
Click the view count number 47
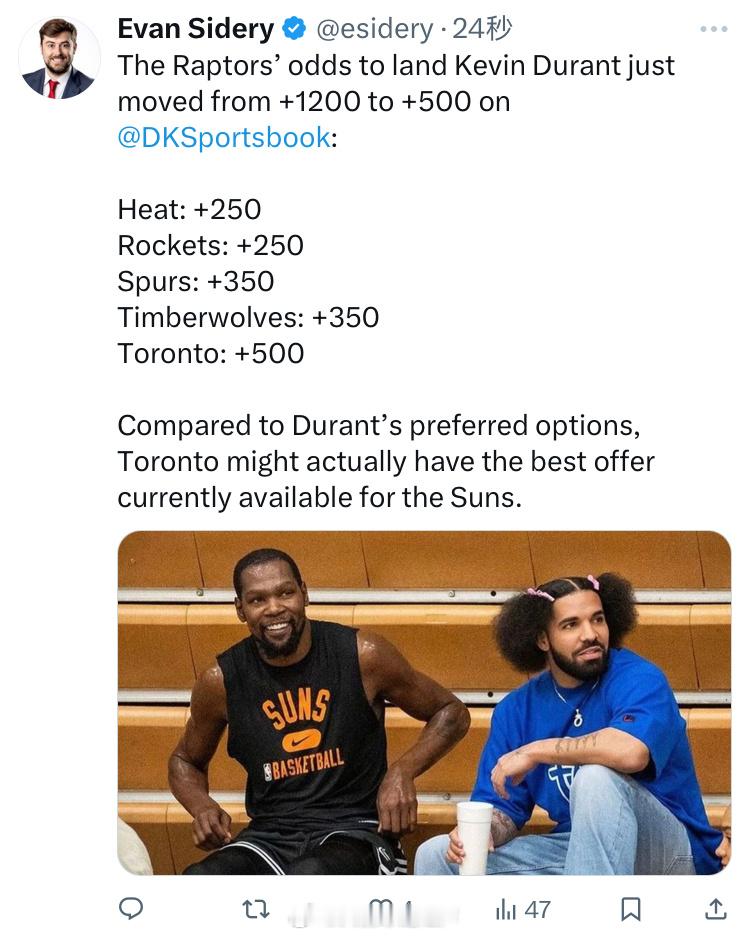pyautogui.click(x=537, y=910)
